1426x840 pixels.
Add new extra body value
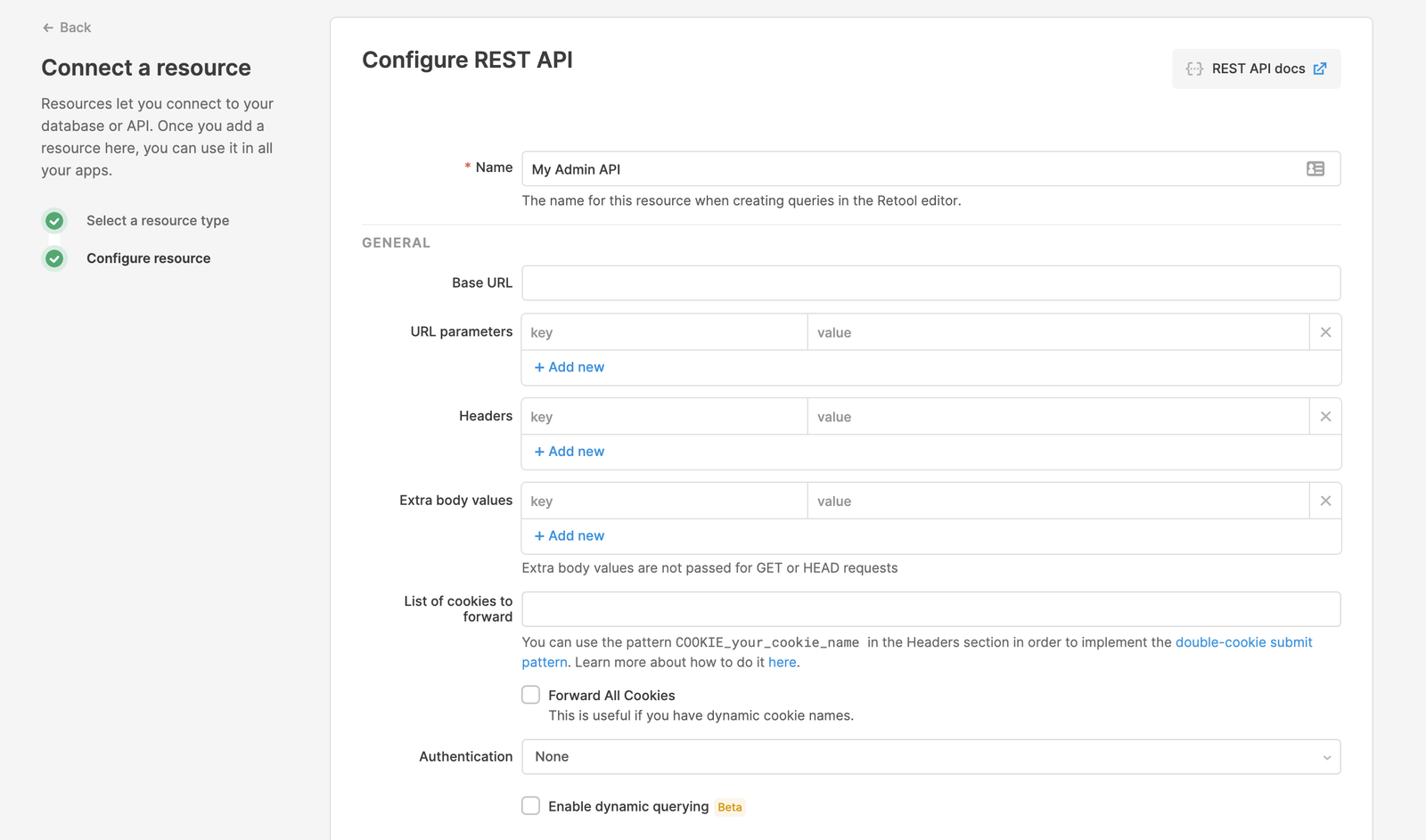[569, 535]
